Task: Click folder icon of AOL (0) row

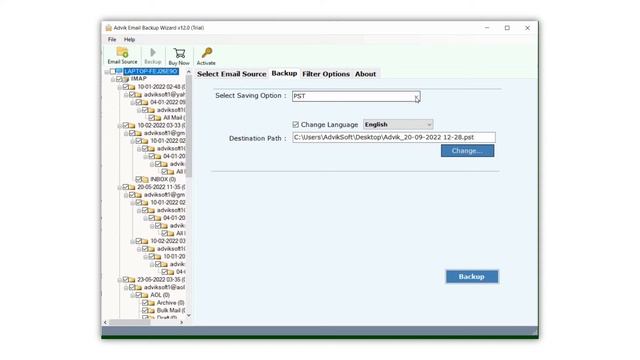Action: pos(145,295)
